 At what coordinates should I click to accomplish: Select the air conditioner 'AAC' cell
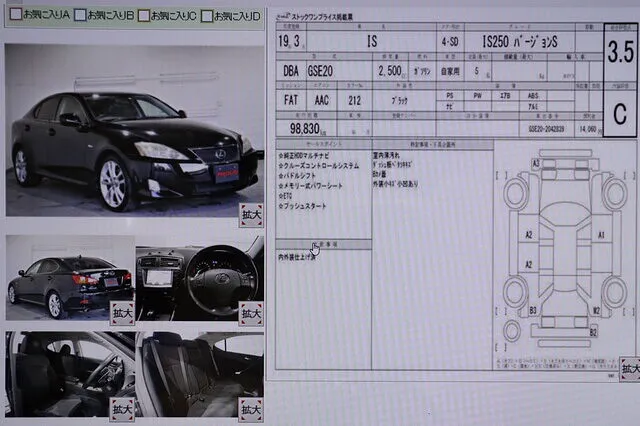pyautogui.click(x=322, y=100)
